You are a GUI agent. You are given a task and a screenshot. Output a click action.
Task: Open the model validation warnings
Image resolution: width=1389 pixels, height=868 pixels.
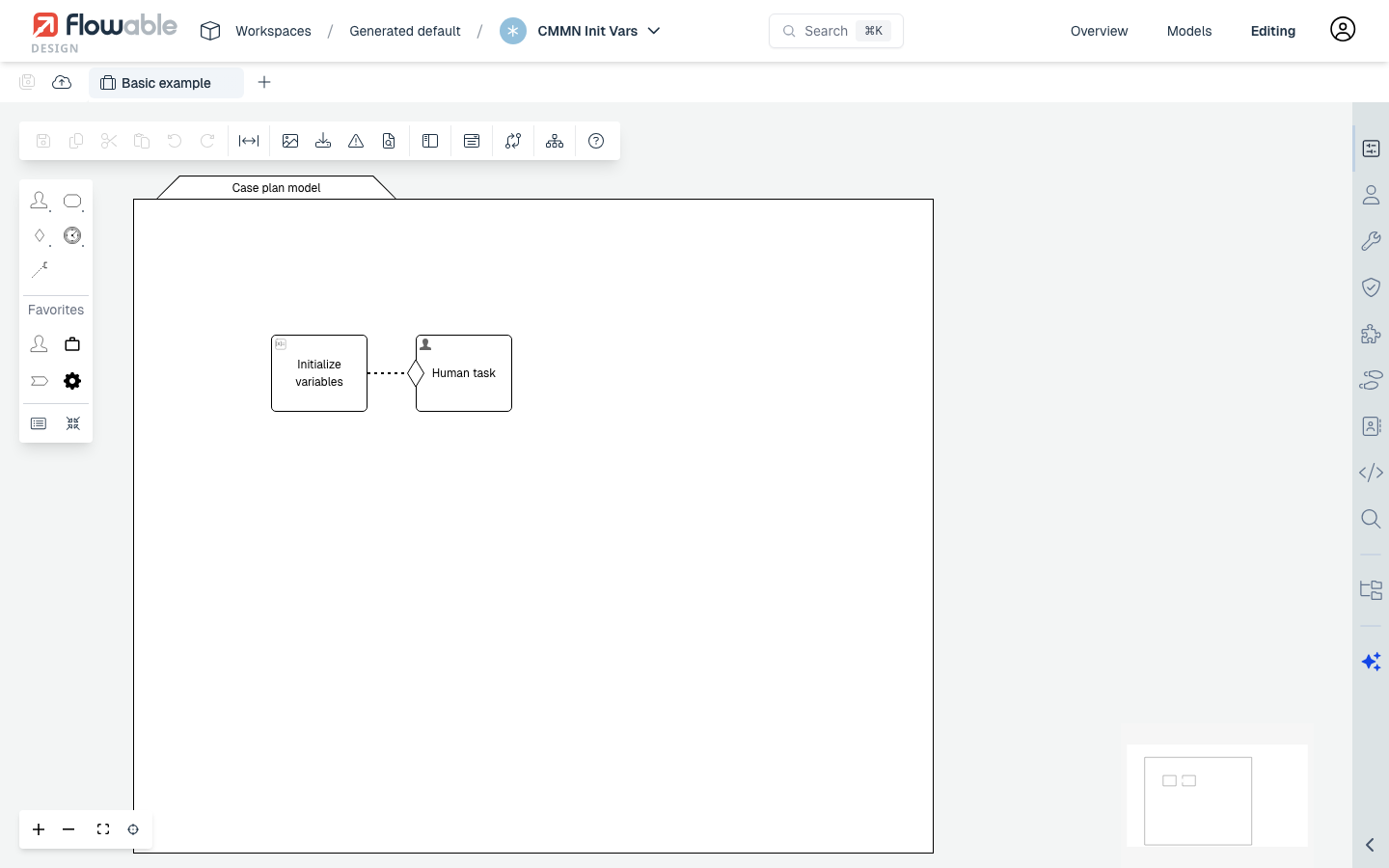pos(356,141)
